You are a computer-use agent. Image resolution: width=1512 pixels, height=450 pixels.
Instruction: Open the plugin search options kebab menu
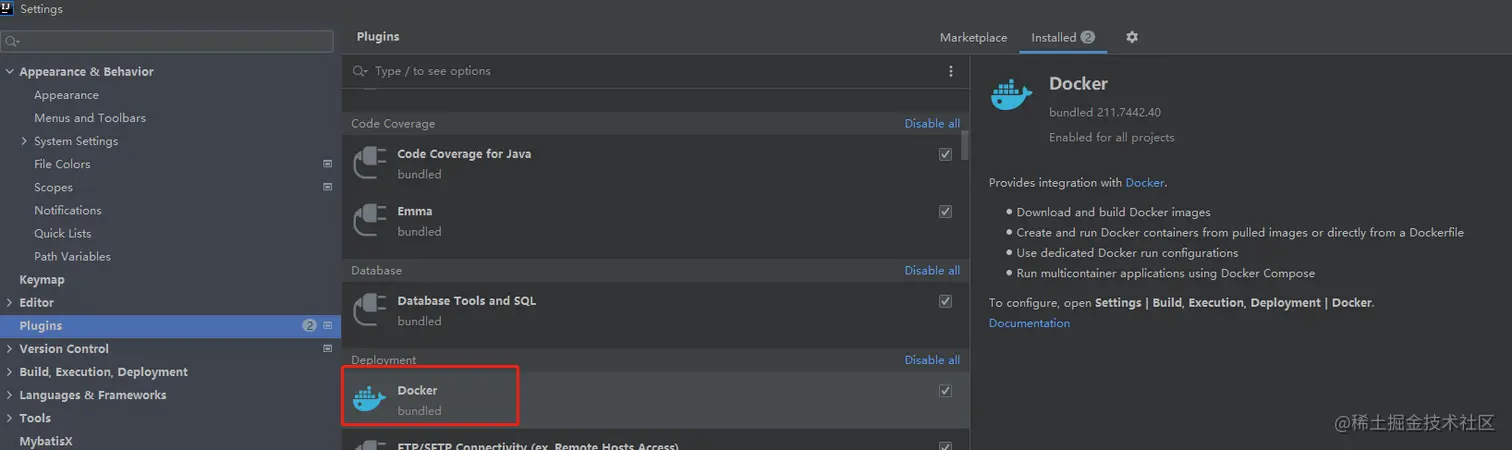951,71
